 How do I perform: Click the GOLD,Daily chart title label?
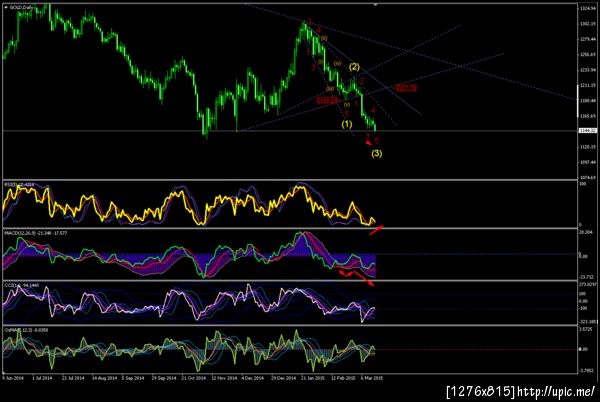coord(20,7)
